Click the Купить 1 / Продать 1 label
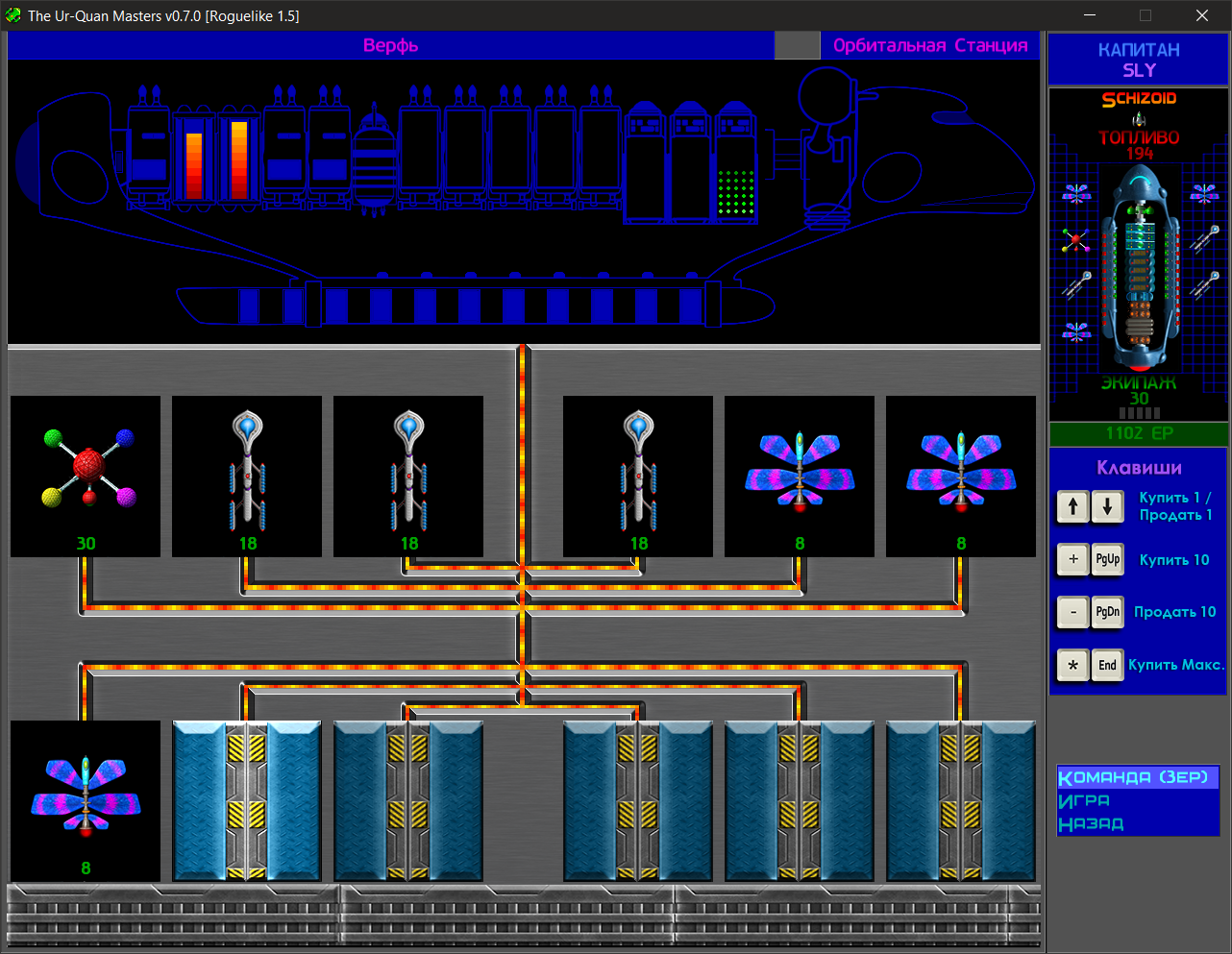Viewport: 1232px width, 954px height. tap(1175, 506)
